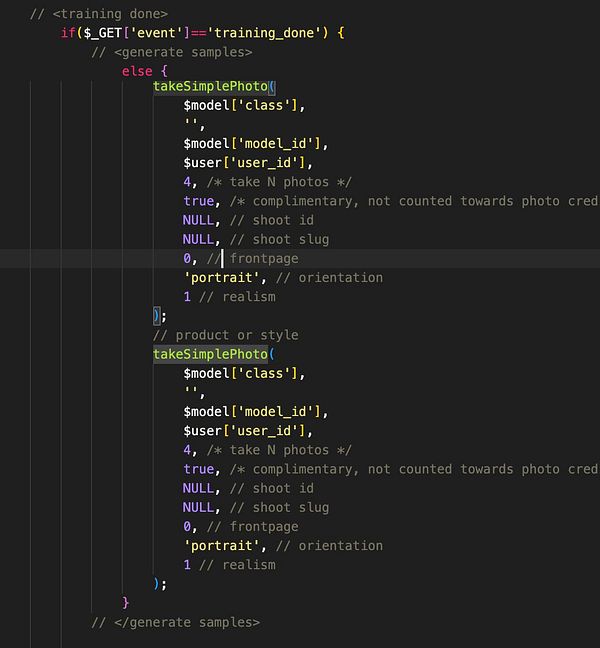The image size is (600, 648).
Task: Click the "// product or style" comment
Action: point(226,335)
